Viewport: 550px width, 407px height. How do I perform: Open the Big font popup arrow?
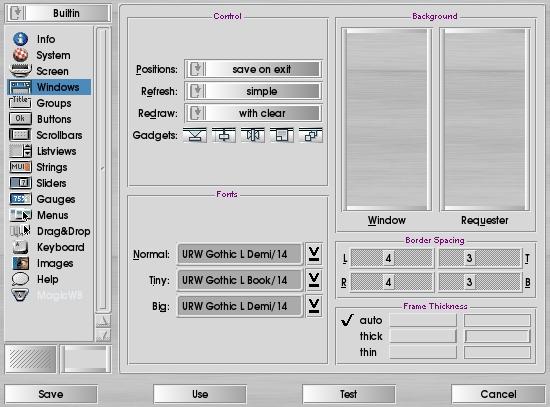tap(314, 306)
